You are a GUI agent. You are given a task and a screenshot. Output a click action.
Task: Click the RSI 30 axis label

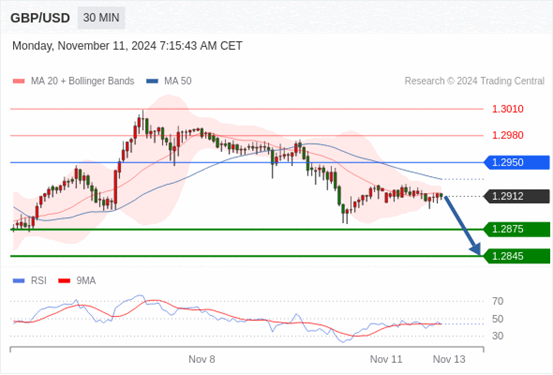tap(498, 336)
